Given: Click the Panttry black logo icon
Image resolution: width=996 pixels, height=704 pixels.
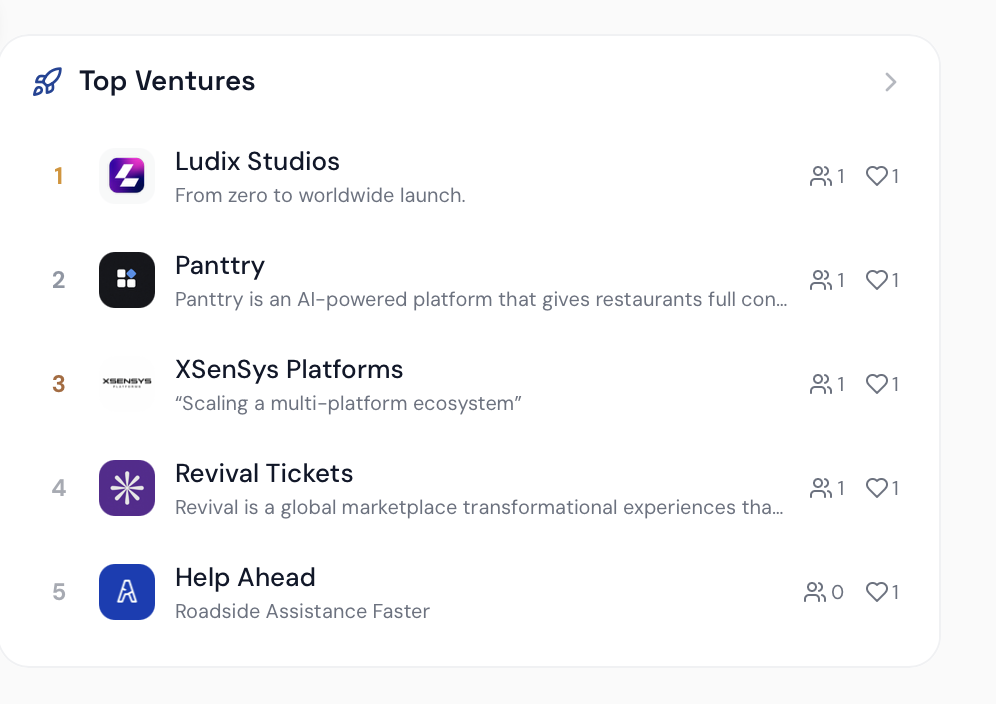Looking at the screenshot, I should (127, 280).
